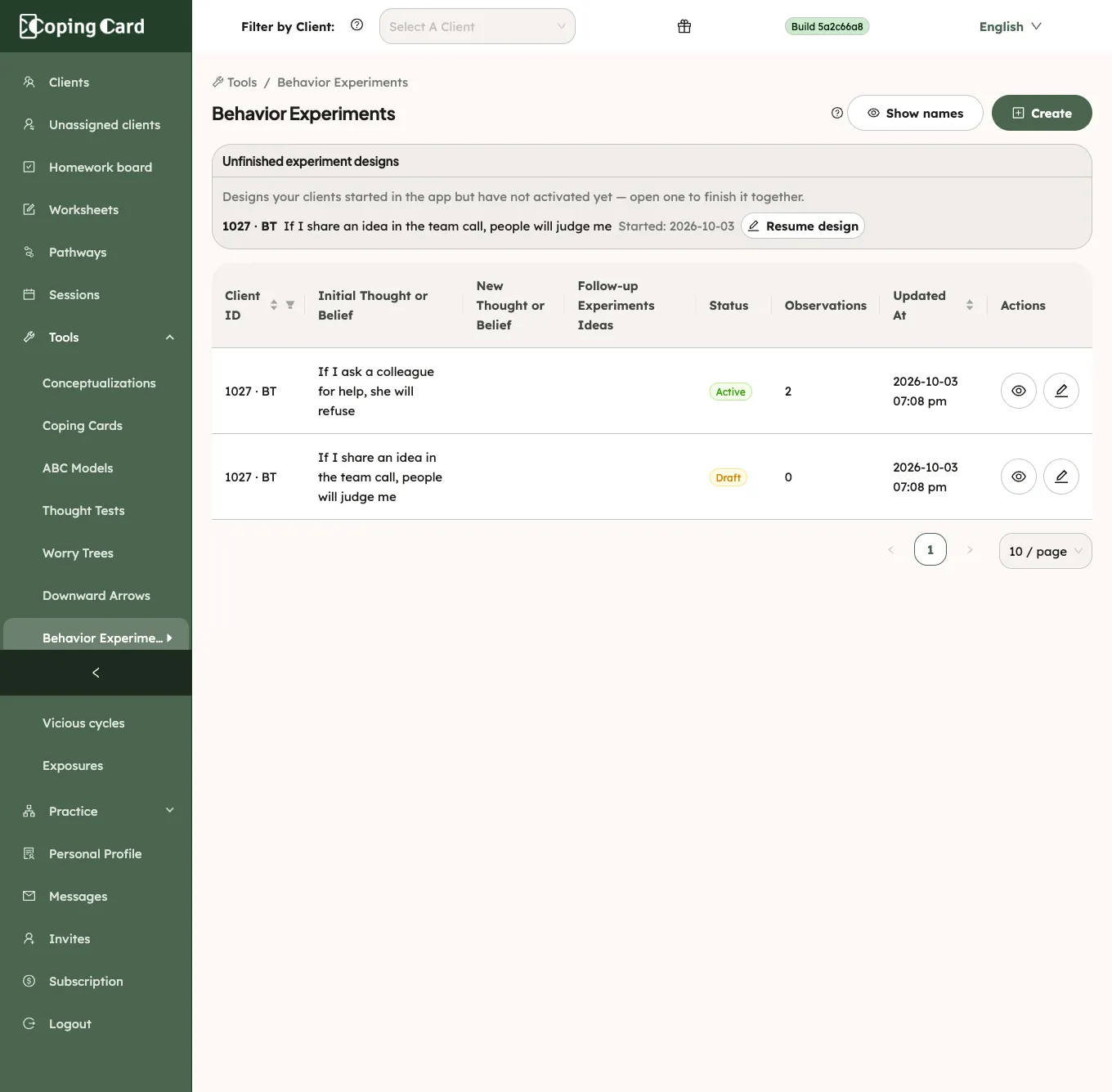Screen dimensions: 1112x1092
Task: Collapse the sidebar with the left arrow
Action: [x=96, y=673]
